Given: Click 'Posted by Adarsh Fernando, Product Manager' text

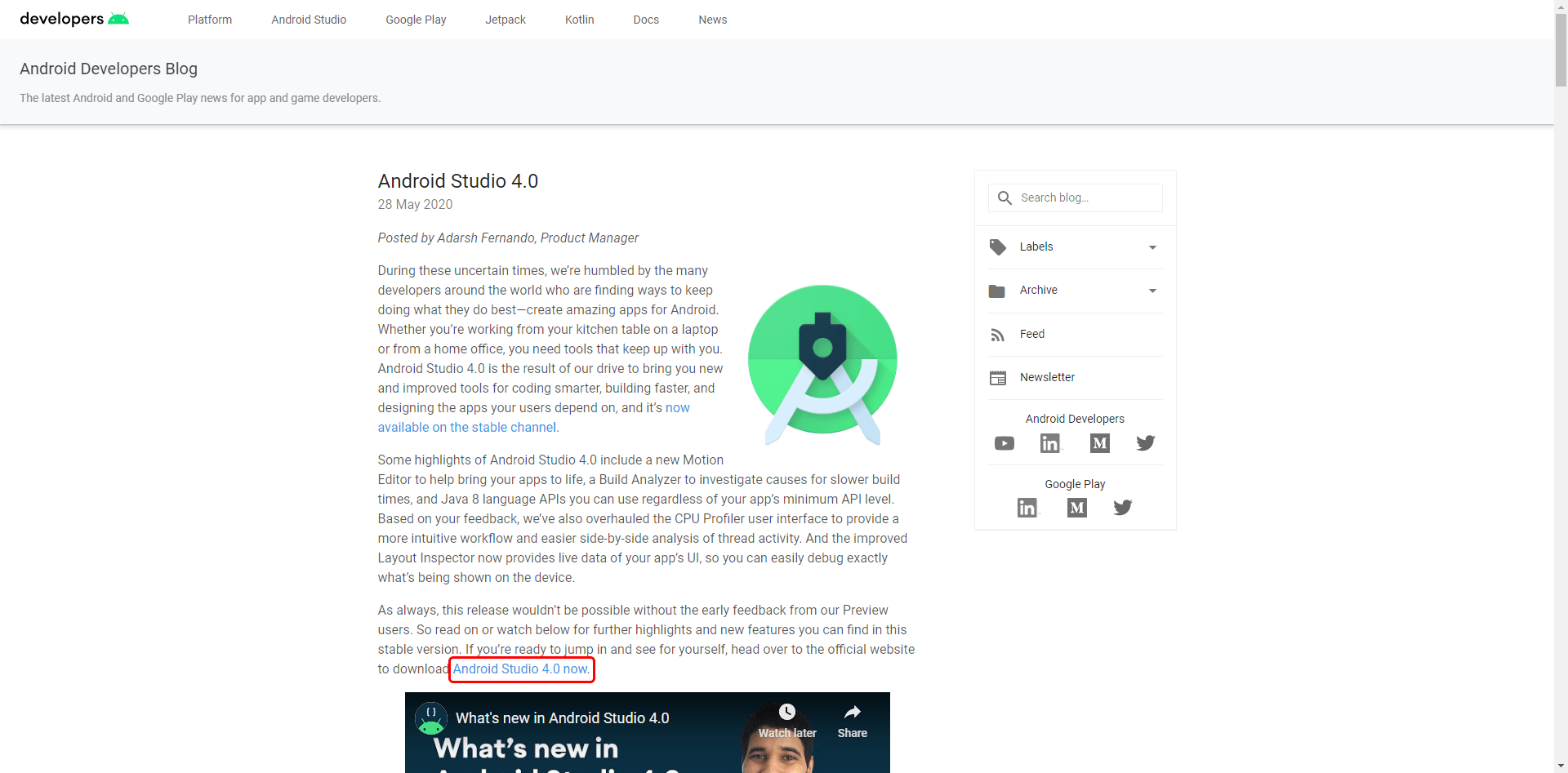Looking at the screenshot, I should pos(508,238).
